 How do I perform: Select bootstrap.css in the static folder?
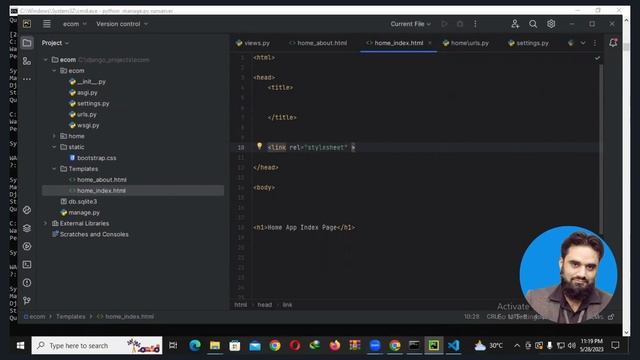[93, 158]
